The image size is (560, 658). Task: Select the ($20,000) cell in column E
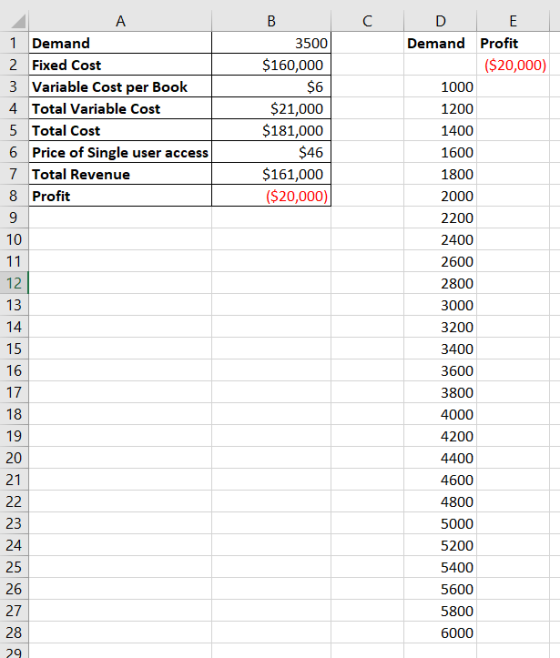(513, 65)
